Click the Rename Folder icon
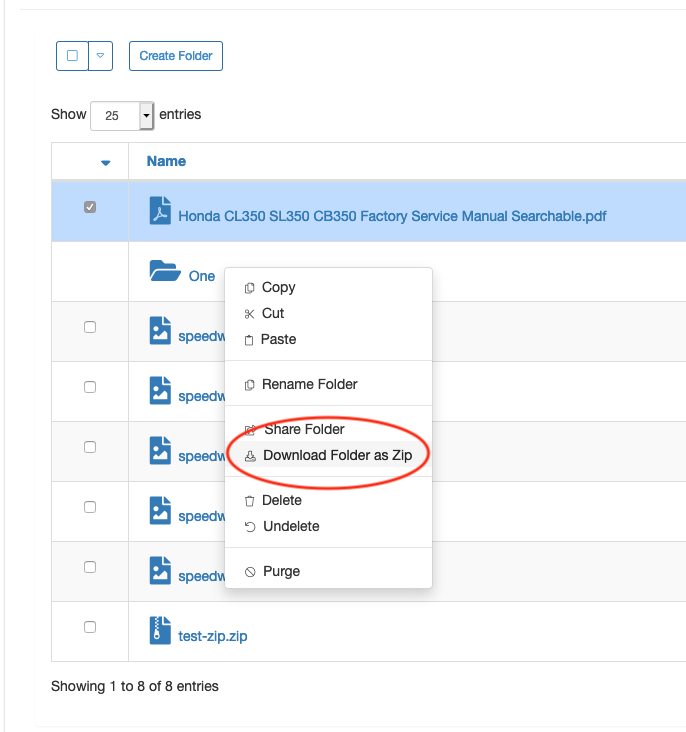Viewport: 686px width, 732px height. pyautogui.click(x=249, y=385)
